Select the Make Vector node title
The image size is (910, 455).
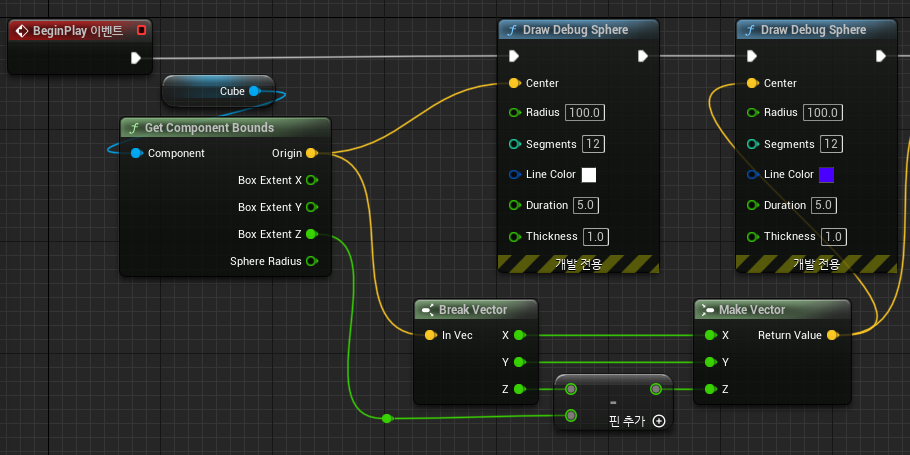(752, 310)
